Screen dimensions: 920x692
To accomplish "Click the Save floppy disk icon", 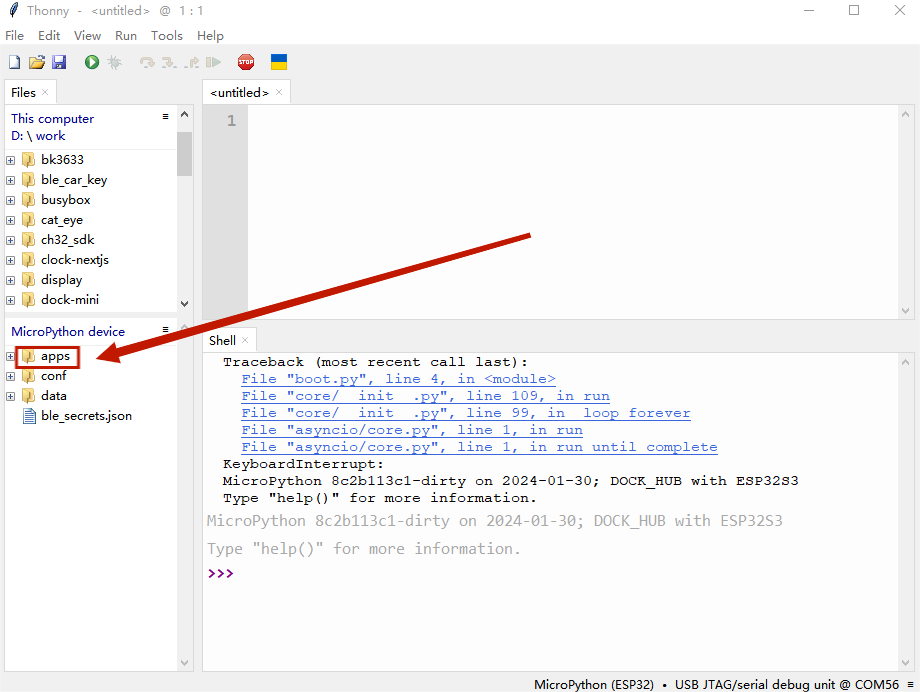I will 59,62.
